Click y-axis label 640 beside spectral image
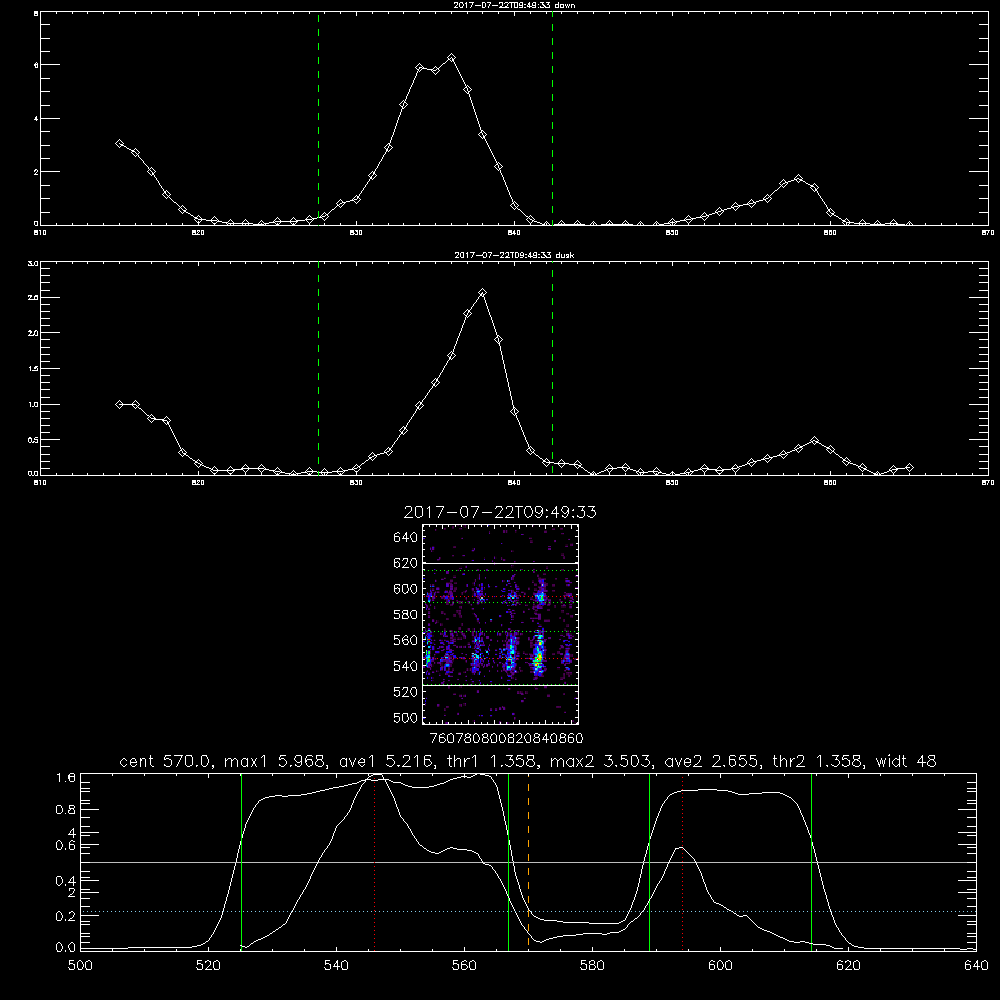Screen dimensions: 1000x1000 coord(406,537)
